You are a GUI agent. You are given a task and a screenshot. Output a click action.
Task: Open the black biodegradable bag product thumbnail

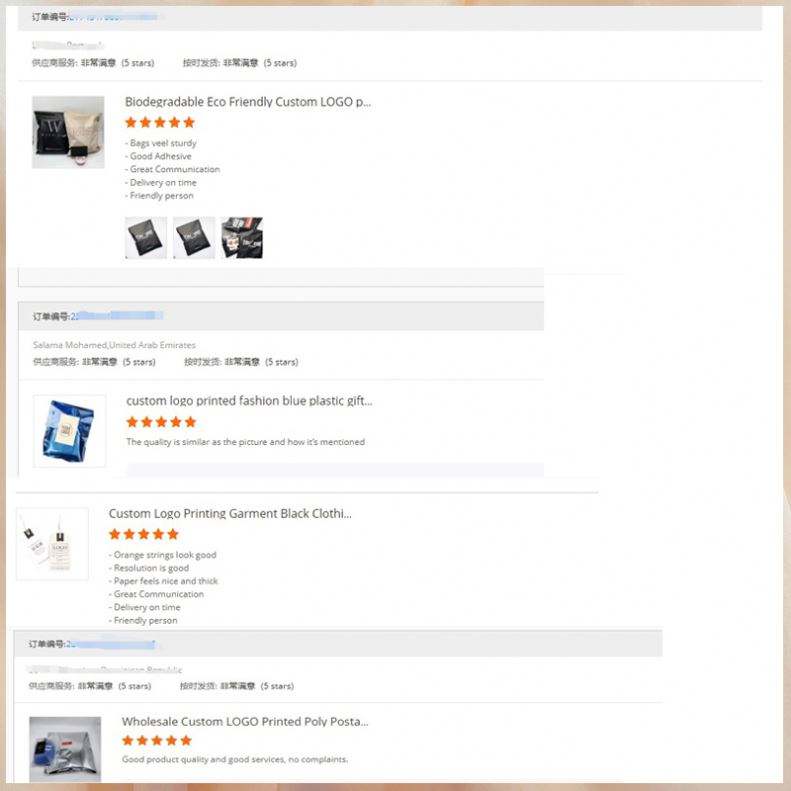click(68, 132)
